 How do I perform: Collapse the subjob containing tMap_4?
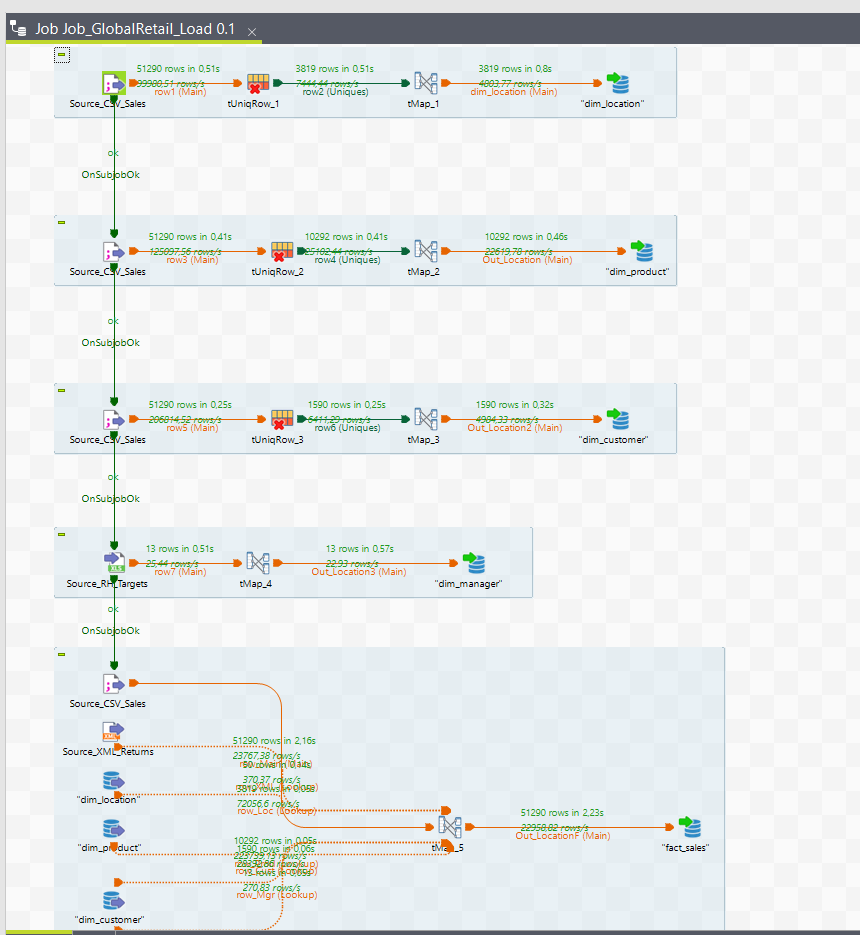click(x=61, y=534)
